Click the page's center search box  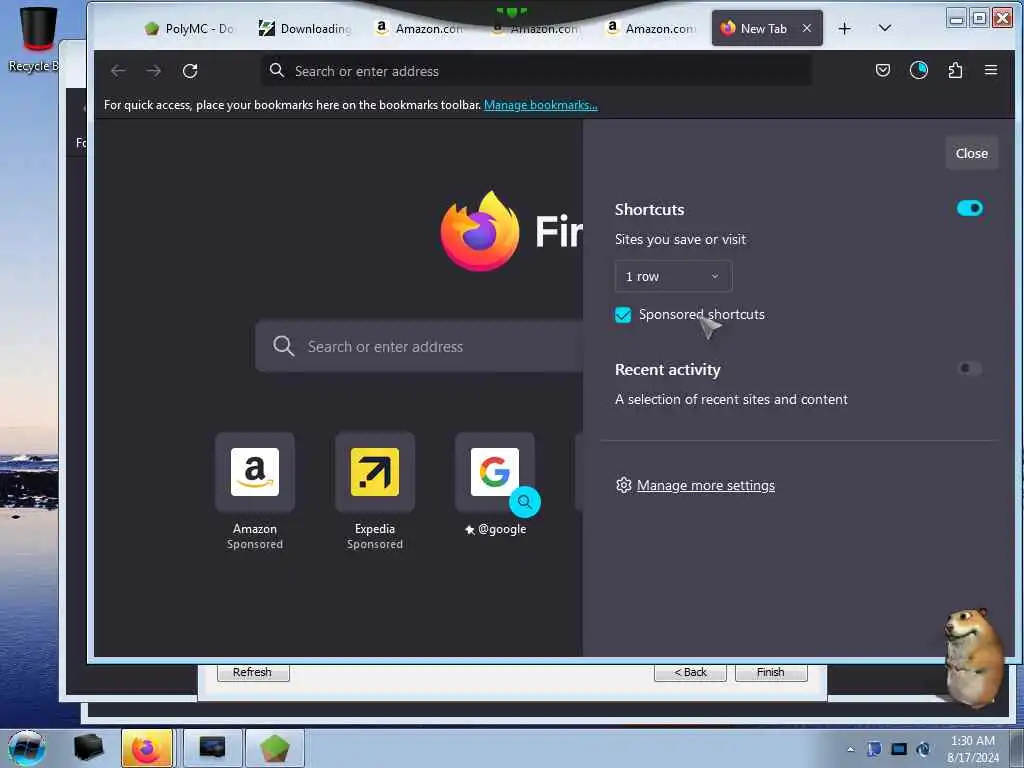419,346
